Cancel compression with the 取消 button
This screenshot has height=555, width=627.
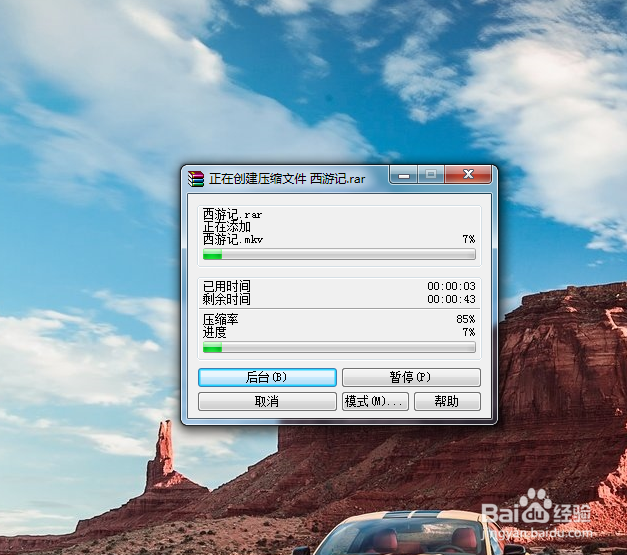click(x=267, y=401)
